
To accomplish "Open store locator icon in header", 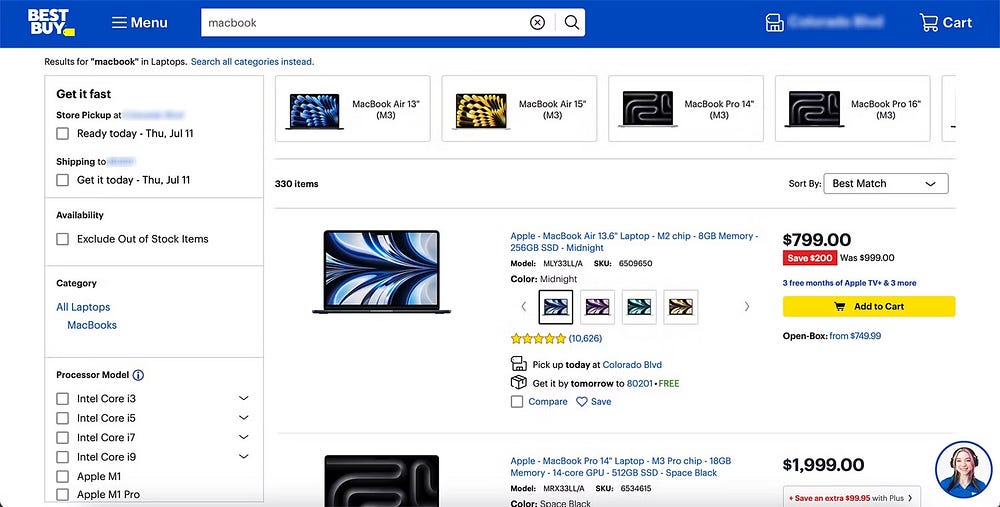I will click(774, 23).
